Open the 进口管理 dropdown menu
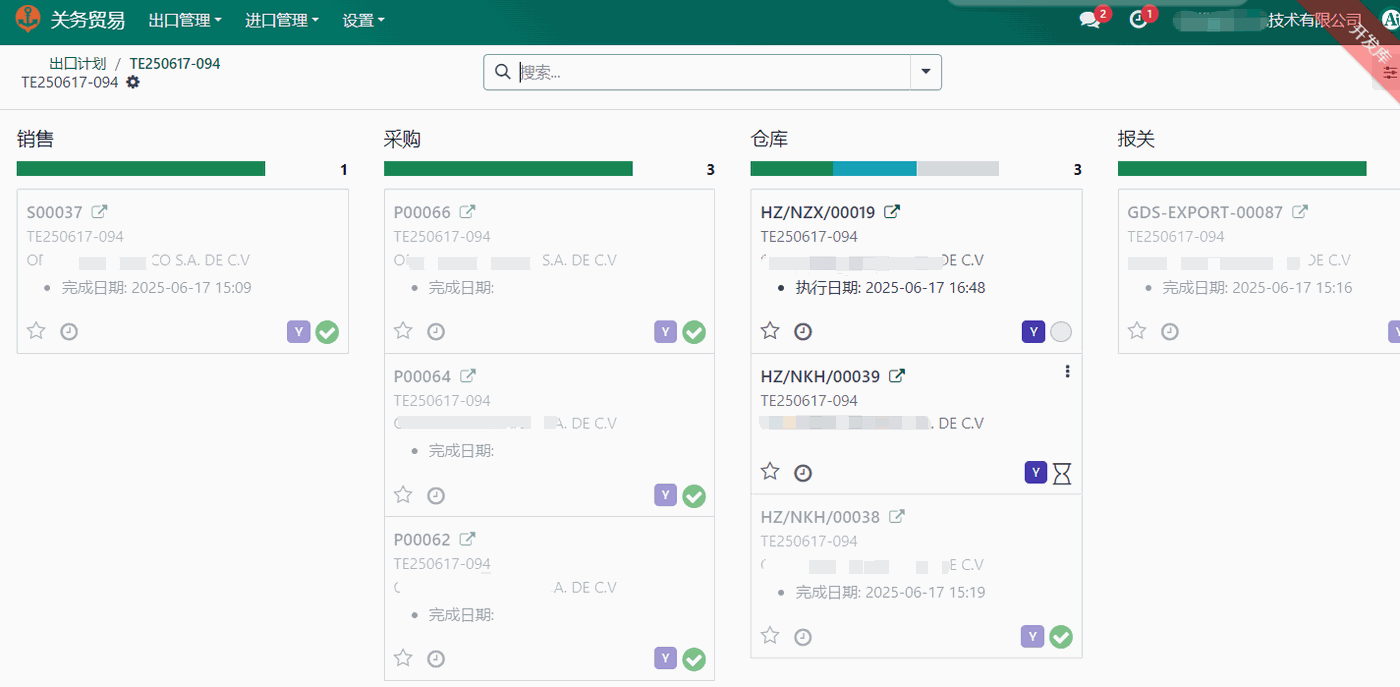 coord(282,20)
